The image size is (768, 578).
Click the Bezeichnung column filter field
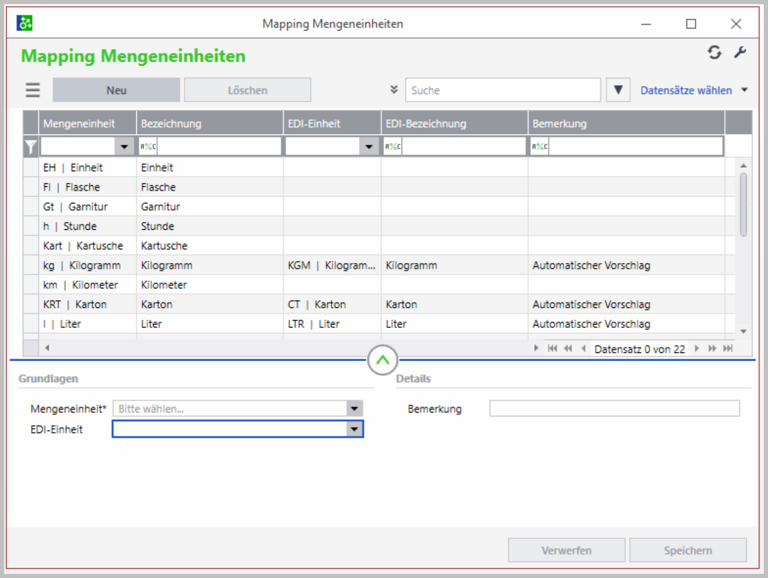point(219,146)
